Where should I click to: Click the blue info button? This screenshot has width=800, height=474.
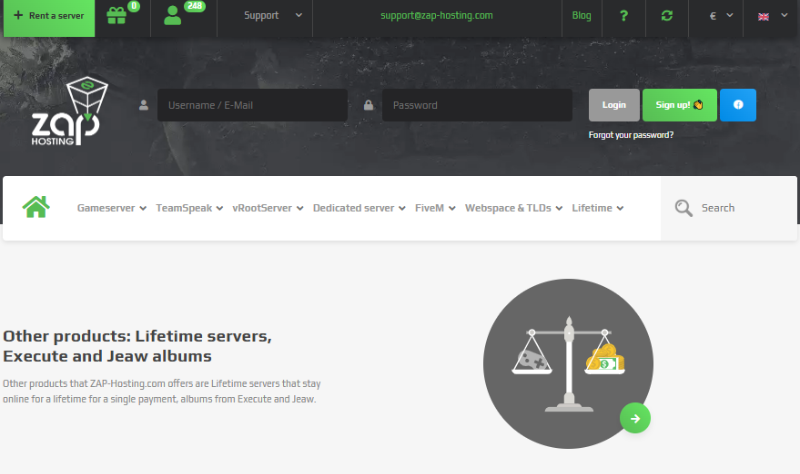tap(738, 105)
